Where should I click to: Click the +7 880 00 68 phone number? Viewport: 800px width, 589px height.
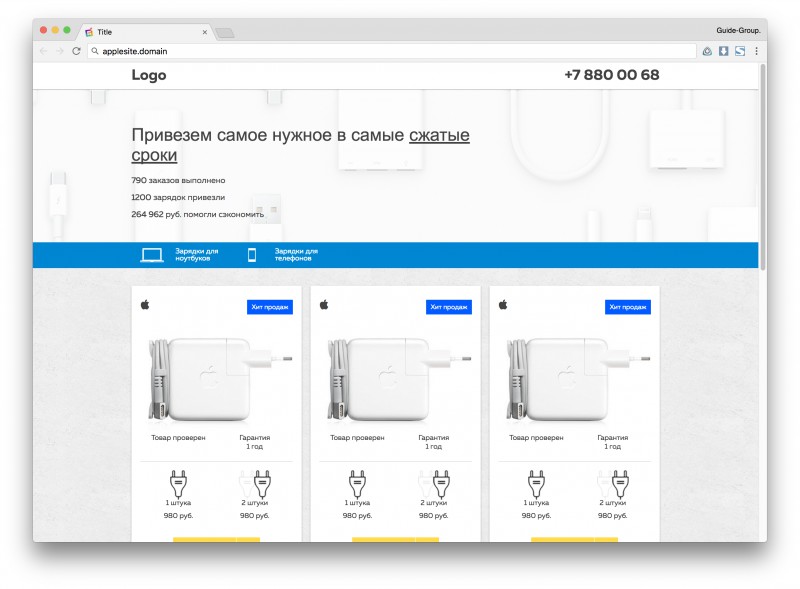pos(612,75)
